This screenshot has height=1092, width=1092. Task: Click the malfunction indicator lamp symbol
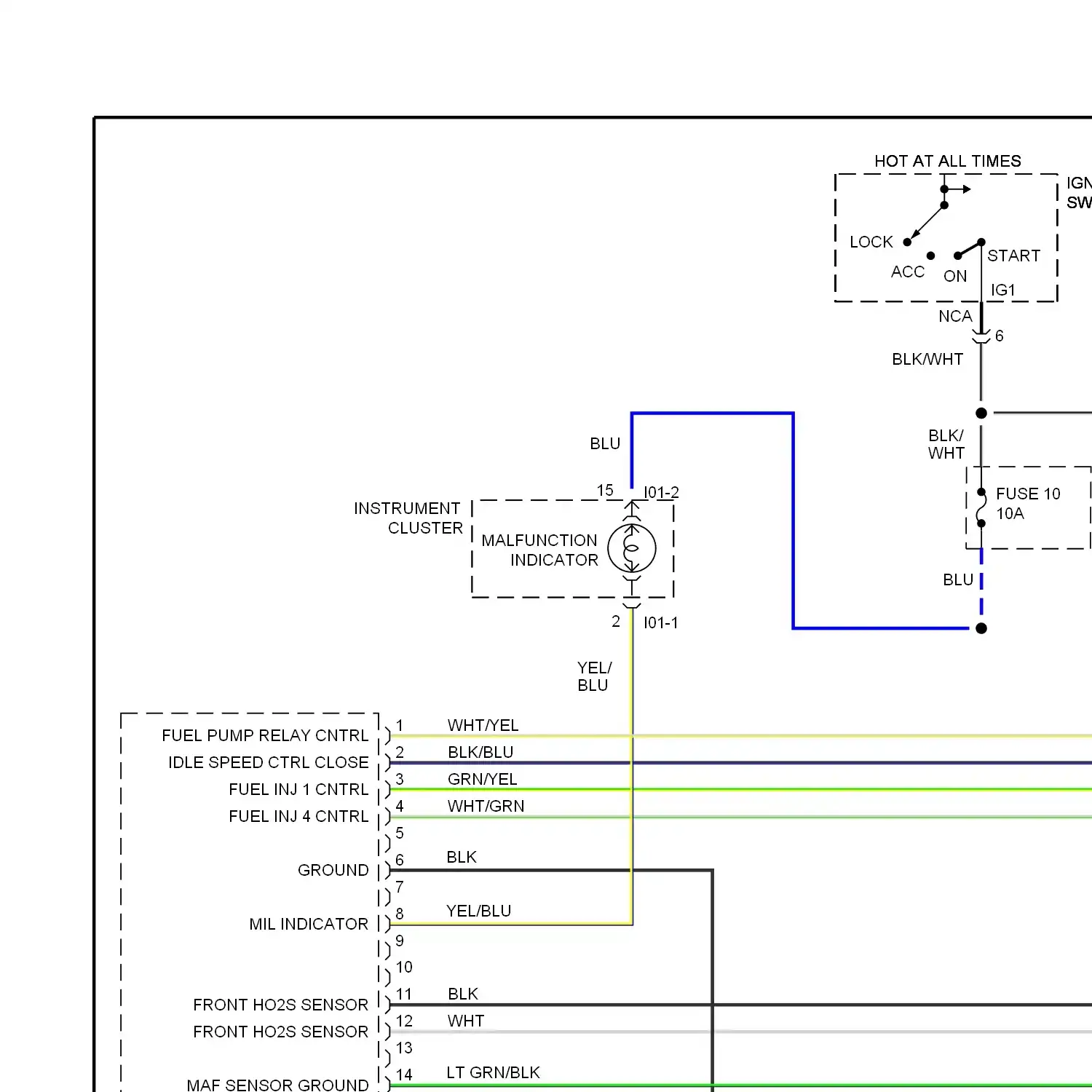(632, 549)
